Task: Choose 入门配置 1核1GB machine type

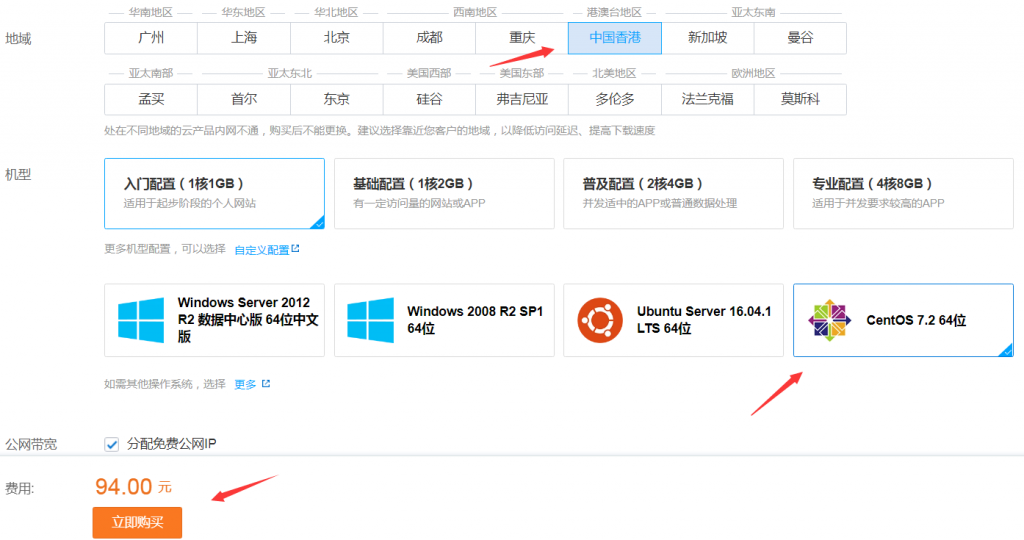Action: 214,193
